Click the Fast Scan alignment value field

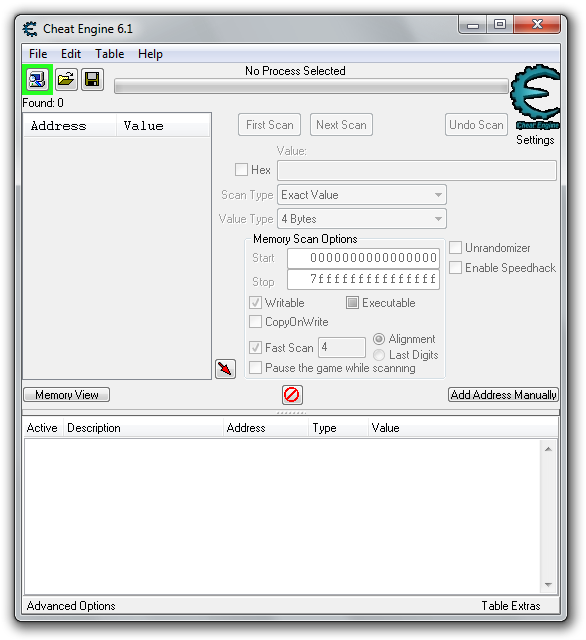pyautogui.click(x=342, y=347)
